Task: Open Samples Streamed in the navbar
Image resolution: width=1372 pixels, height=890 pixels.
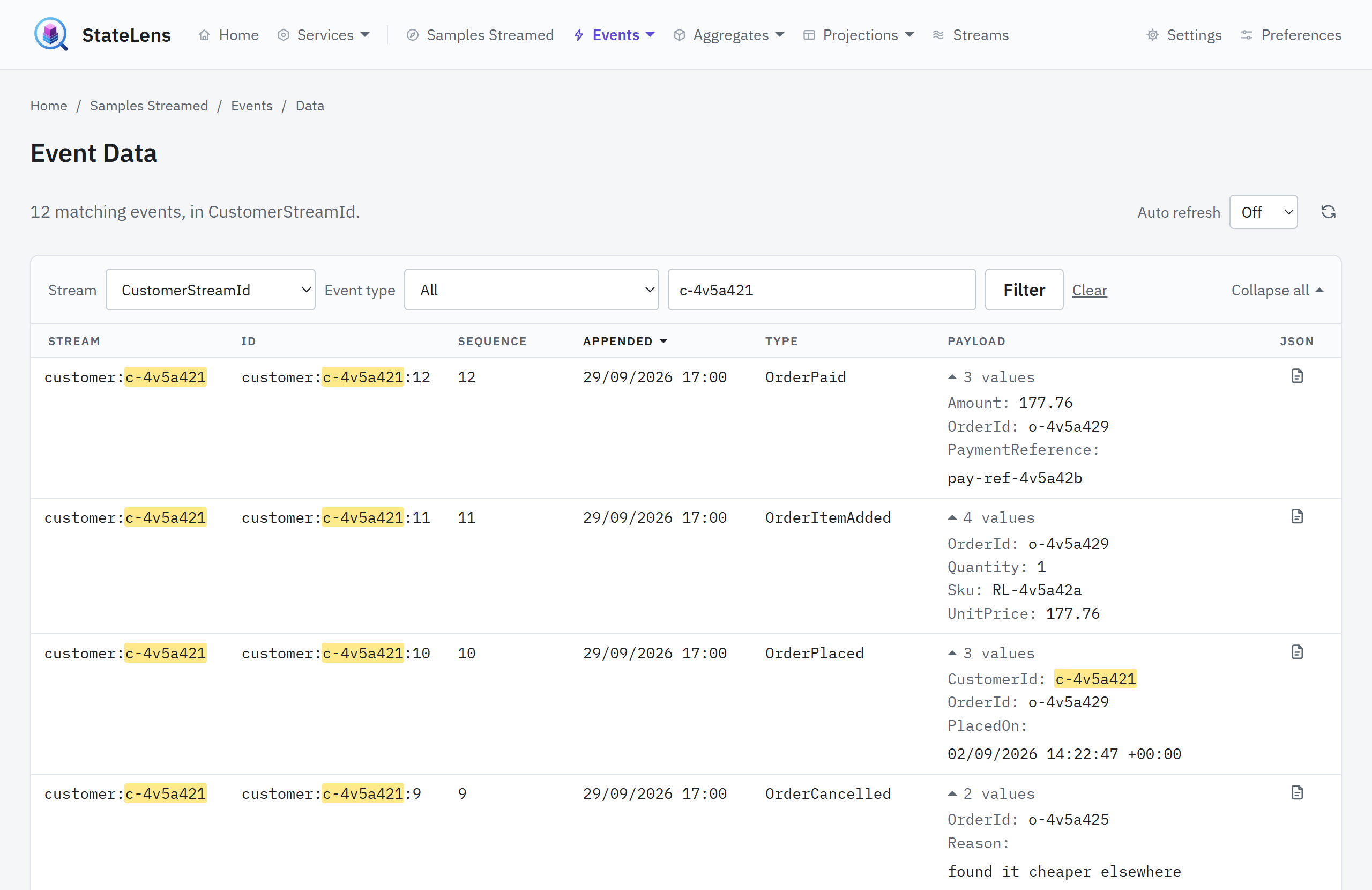Action: tap(480, 35)
